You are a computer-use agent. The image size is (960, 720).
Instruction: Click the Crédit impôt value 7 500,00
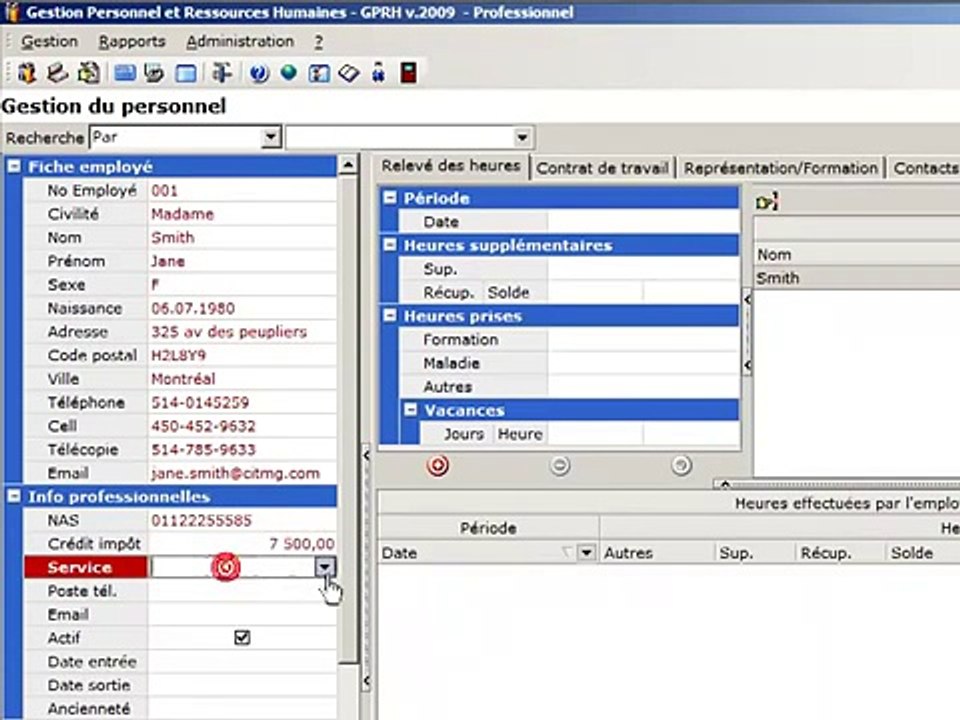[302, 544]
